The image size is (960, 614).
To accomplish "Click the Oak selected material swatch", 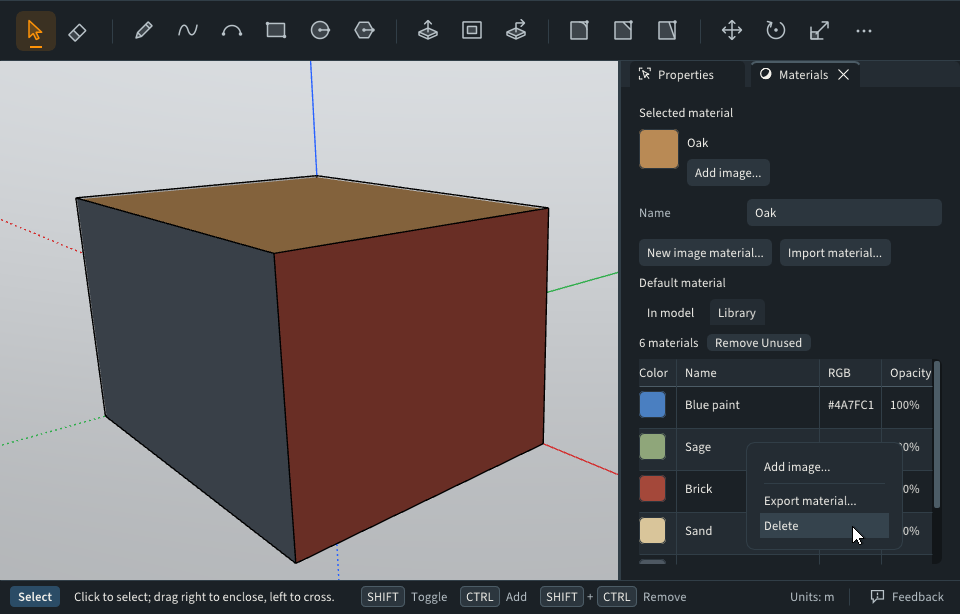I will 659,149.
